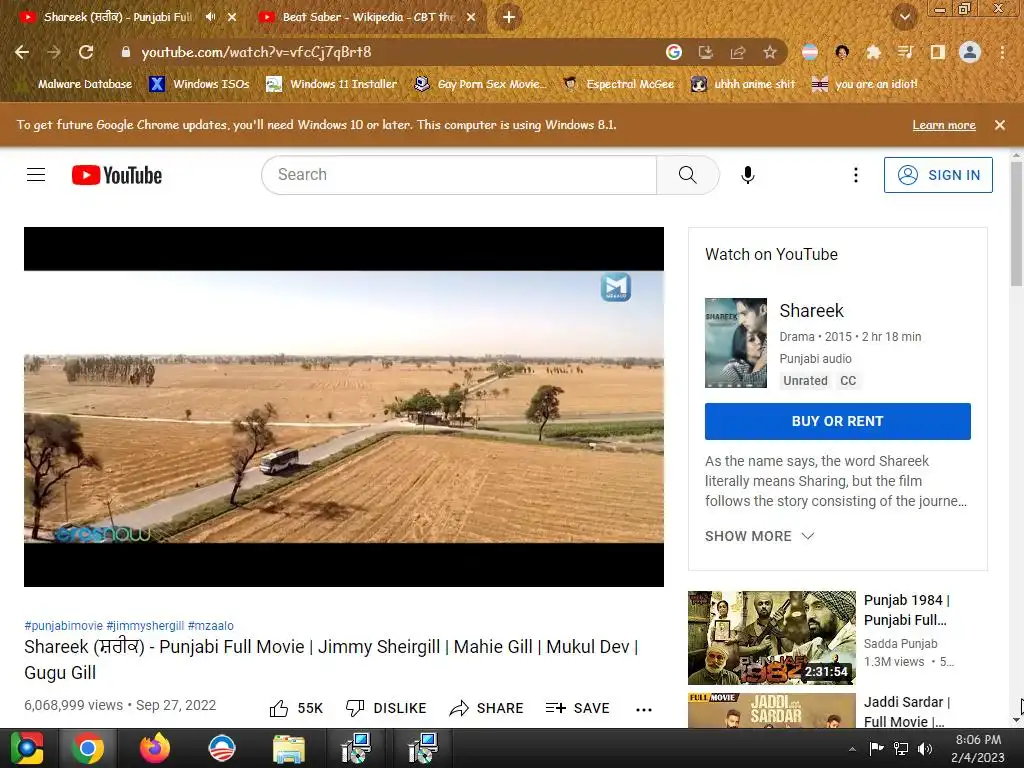This screenshot has width=1024, height=768.
Task: Toggle the Chrome side panel icon
Action: pos(937,52)
